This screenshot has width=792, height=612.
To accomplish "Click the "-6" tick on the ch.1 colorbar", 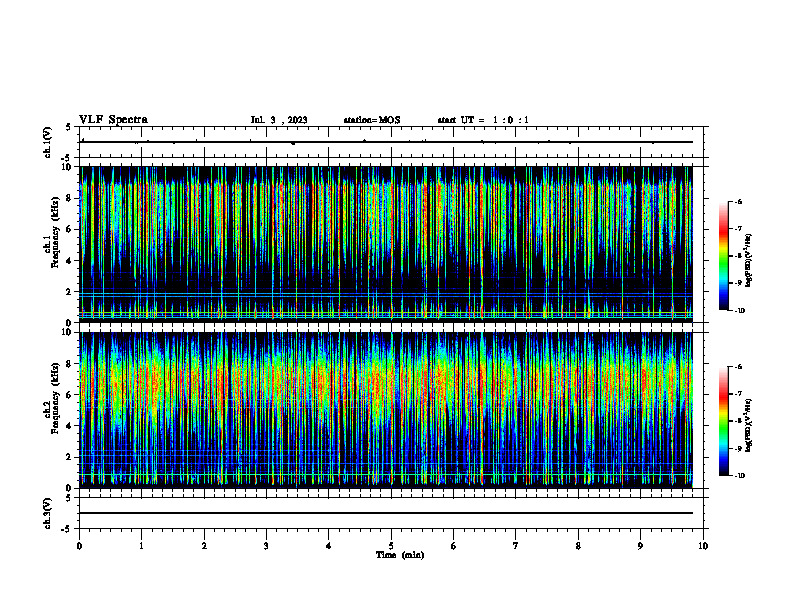I will tap(738, 202).
